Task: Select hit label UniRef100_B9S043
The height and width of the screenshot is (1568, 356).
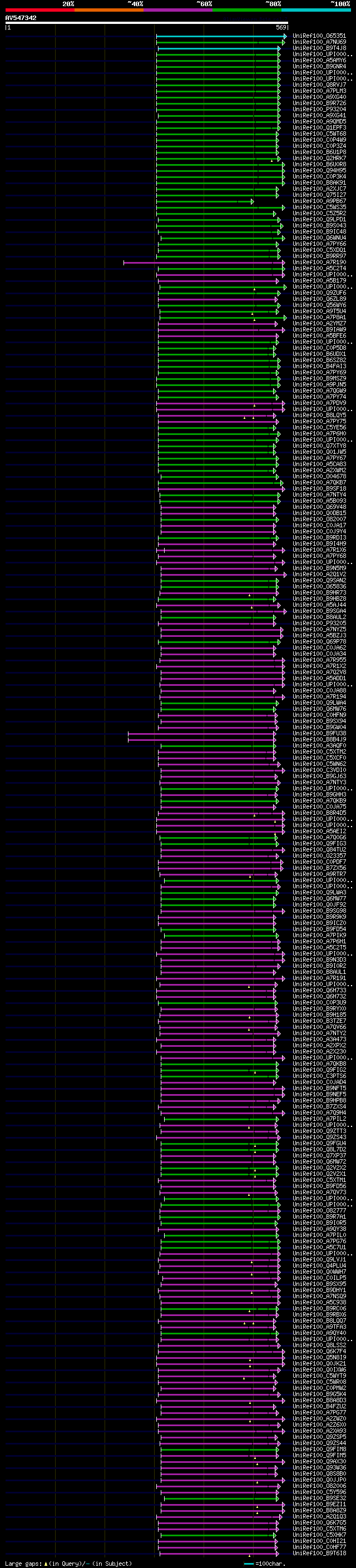Action: pyautogui.click(x=319, y=225)
